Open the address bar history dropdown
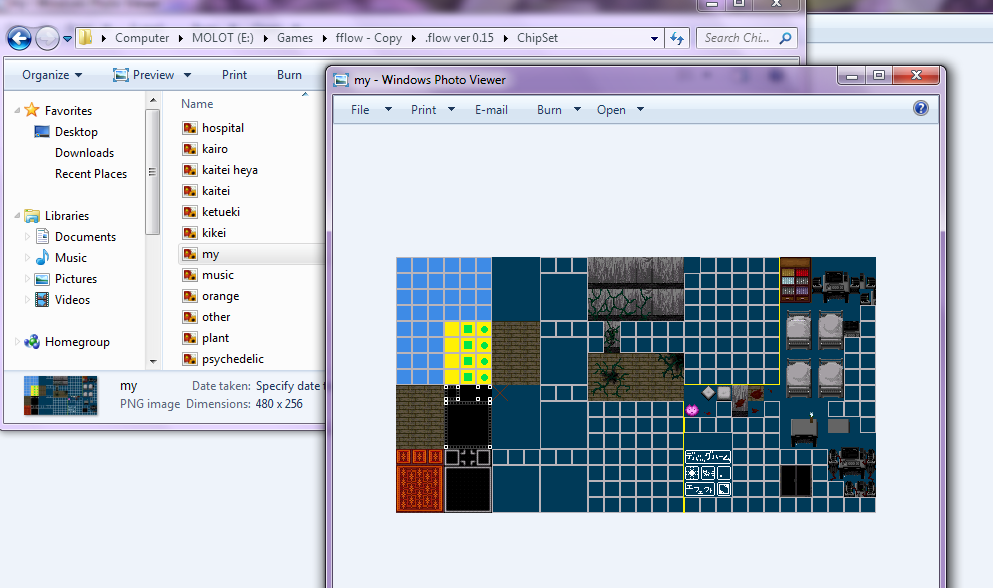This screenshot has width=993, height=588. click(x=654, y=39)
